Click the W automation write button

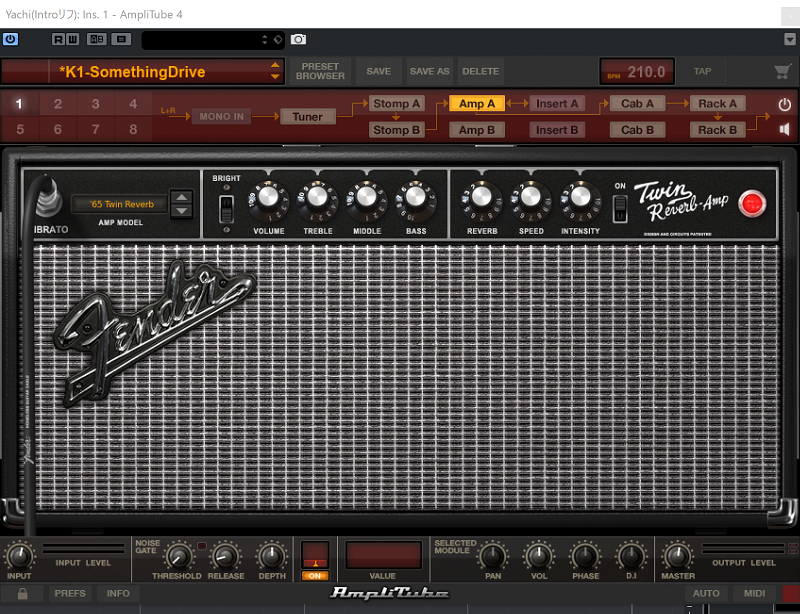72,39
